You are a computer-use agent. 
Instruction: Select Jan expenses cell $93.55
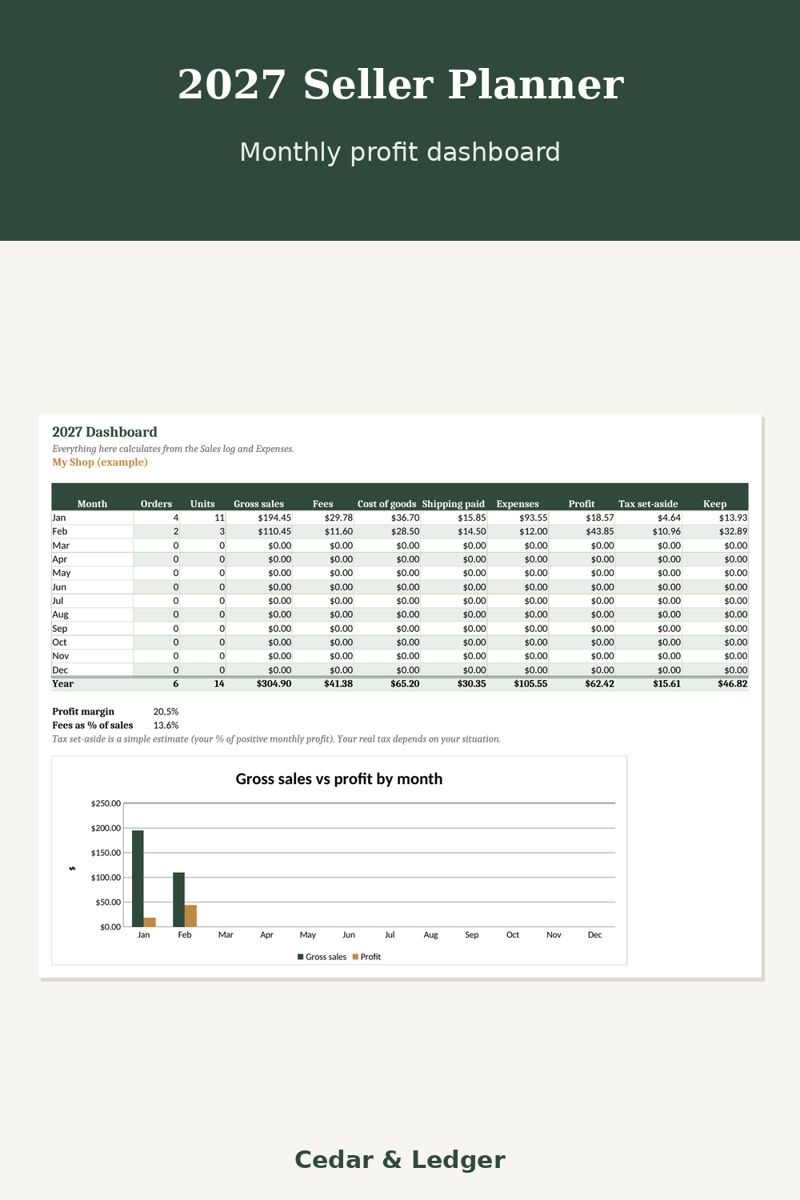[534, 518]
